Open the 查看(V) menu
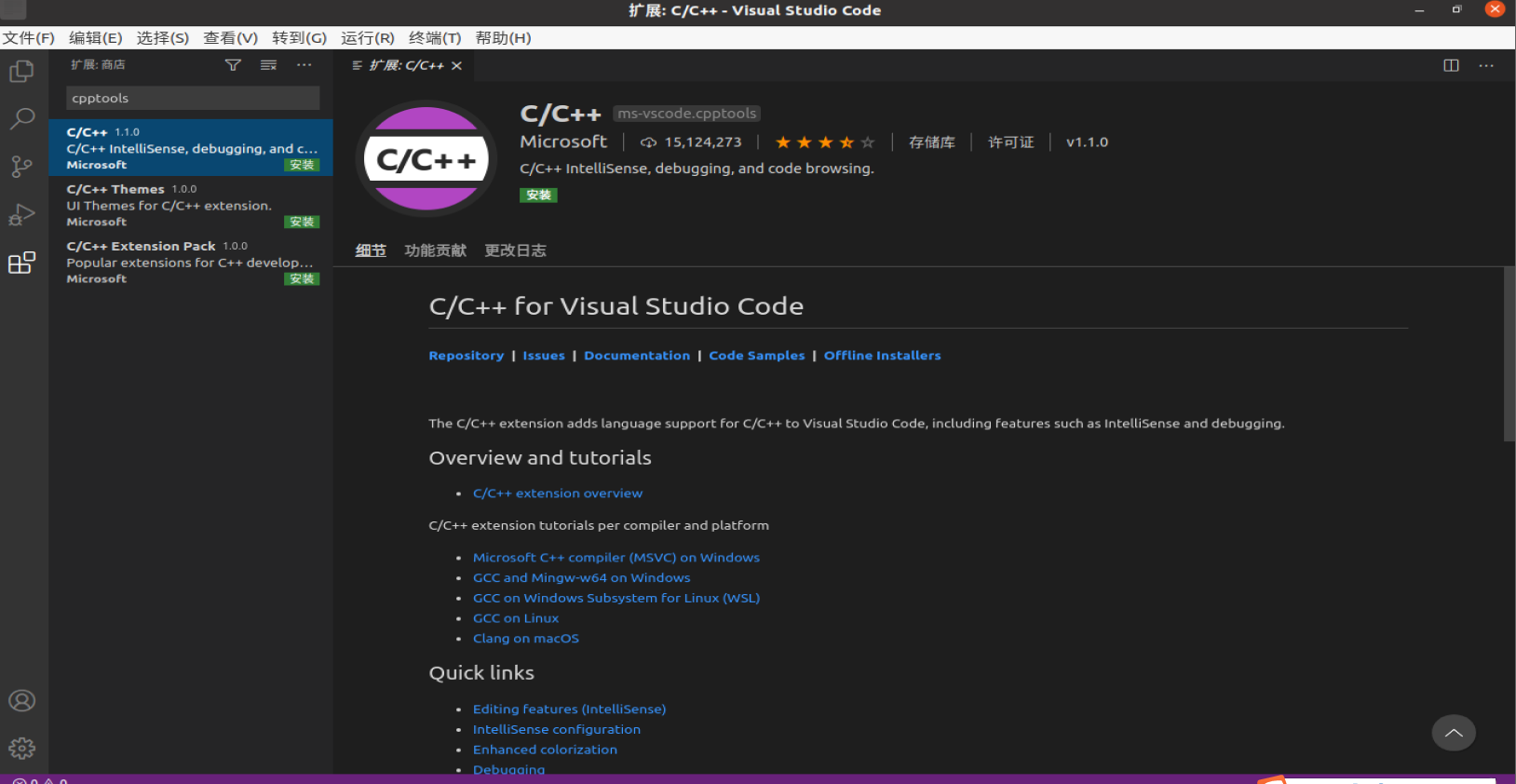 tap(230, 38)
